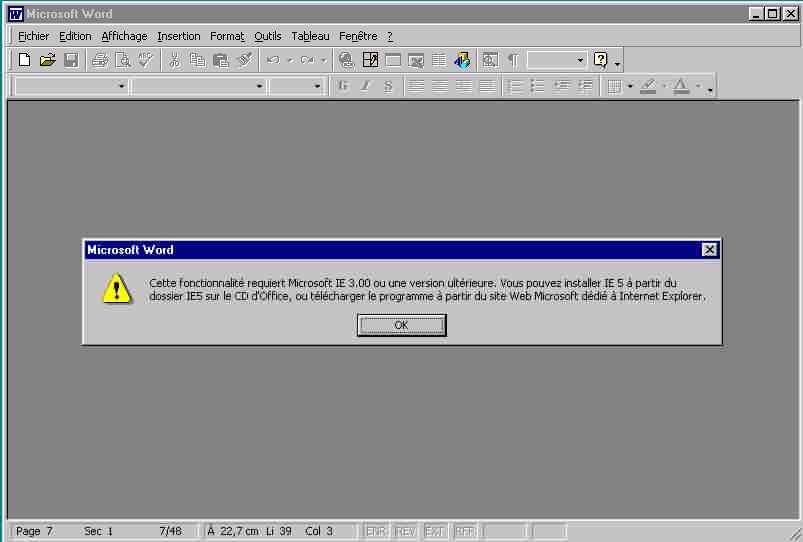Click the Insert Table icon
The width and height of the screenshot is (803, 542).
pos(393,60)
